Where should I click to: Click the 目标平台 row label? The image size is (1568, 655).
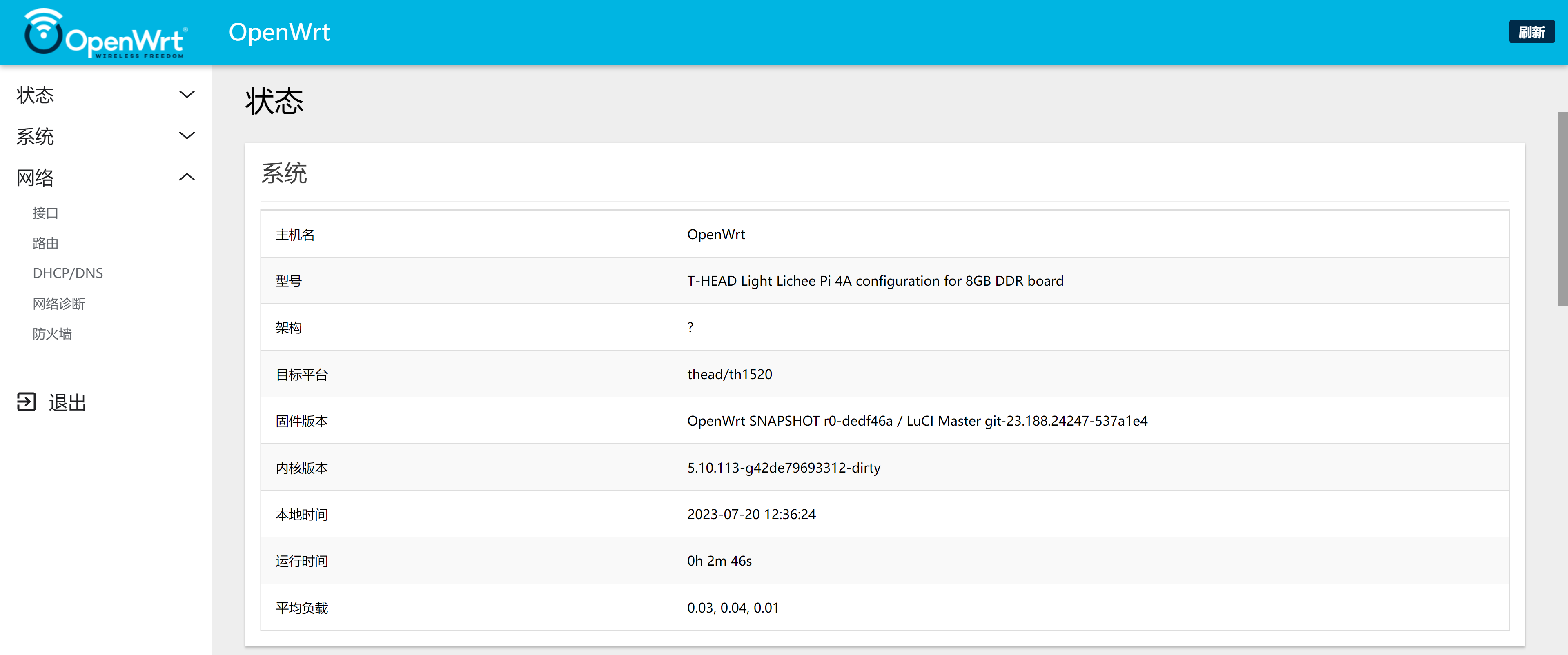[301, 375]
